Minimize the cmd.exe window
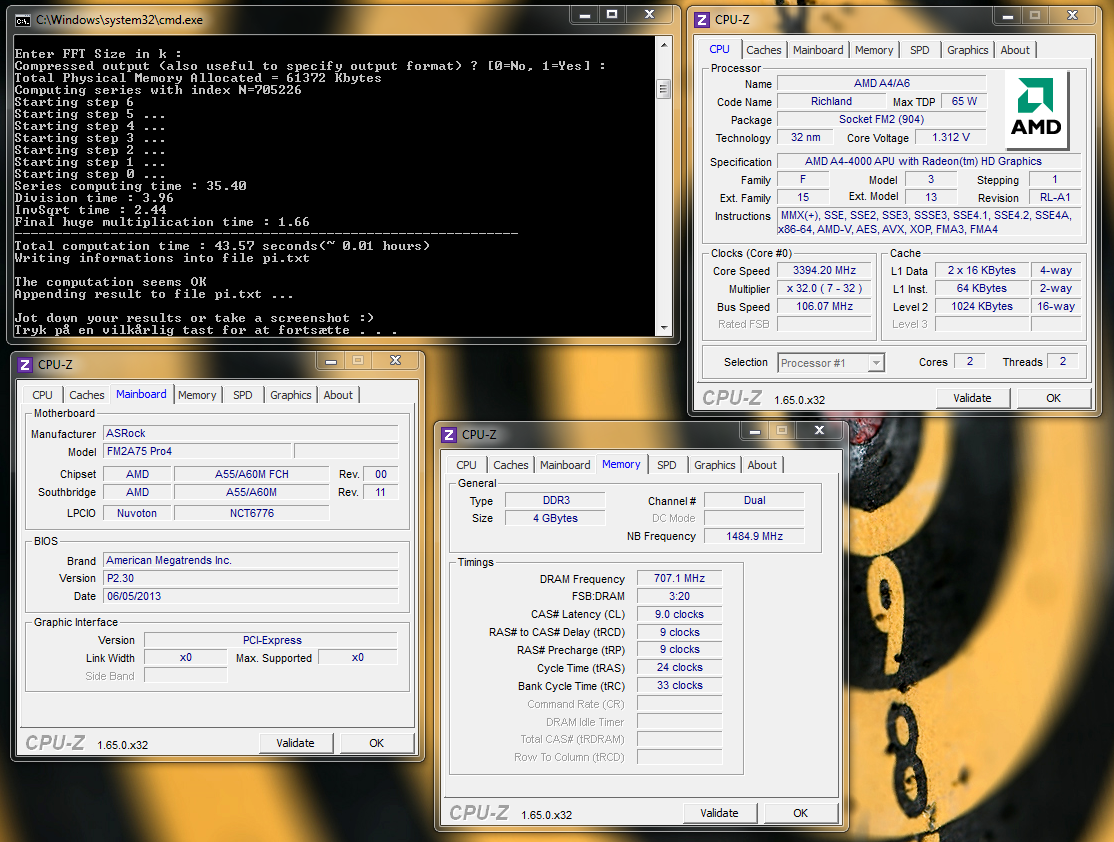The width and height of the screenshot is (1114, 842). point(585,15)
